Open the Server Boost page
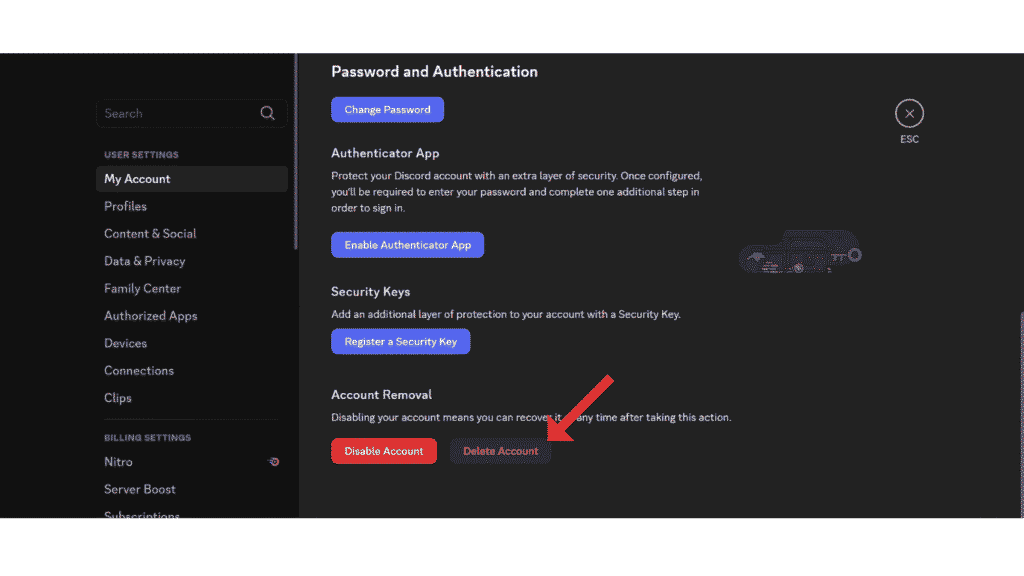 tap(141, 489)
